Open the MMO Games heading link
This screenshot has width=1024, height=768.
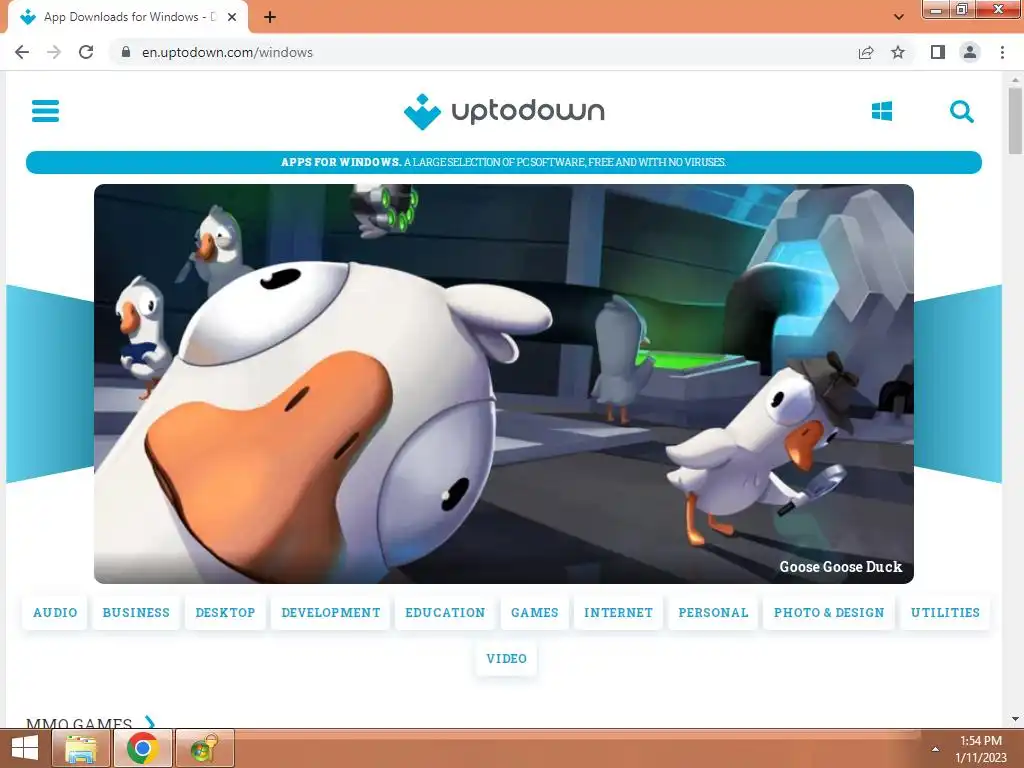(x=79, y=723)
